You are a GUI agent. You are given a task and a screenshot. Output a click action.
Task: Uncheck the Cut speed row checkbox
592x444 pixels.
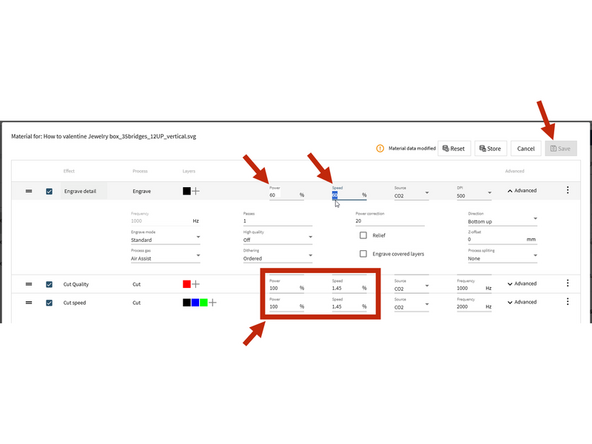pos(49,303)
